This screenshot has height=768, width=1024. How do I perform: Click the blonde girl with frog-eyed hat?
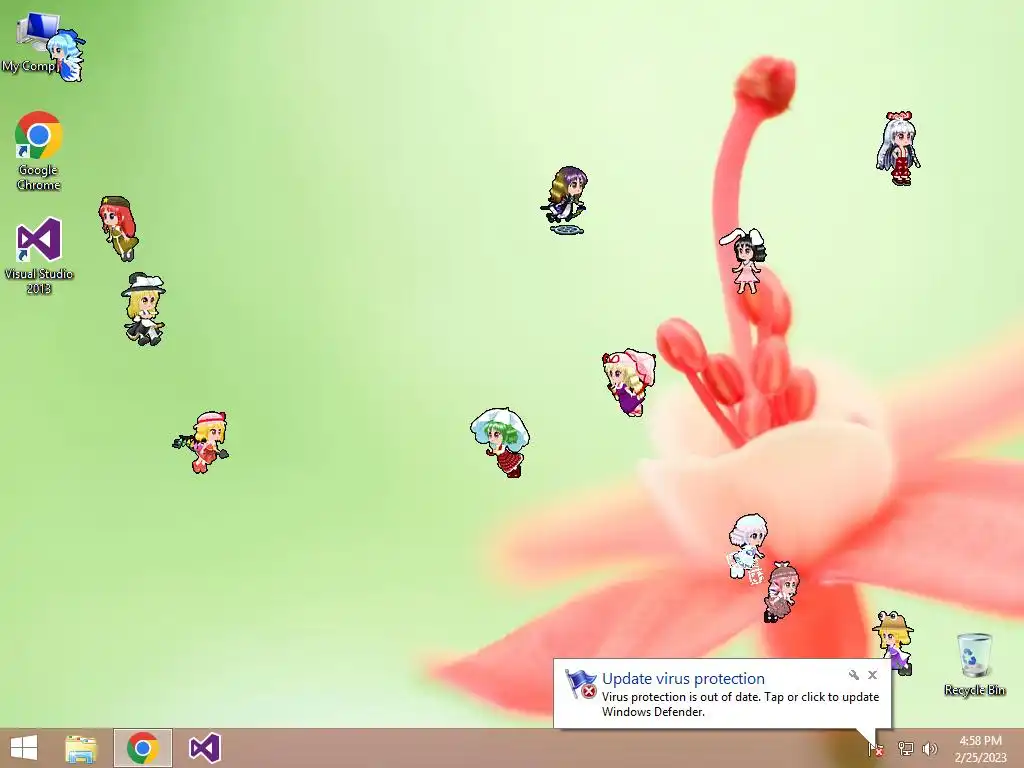pos(894,642)
